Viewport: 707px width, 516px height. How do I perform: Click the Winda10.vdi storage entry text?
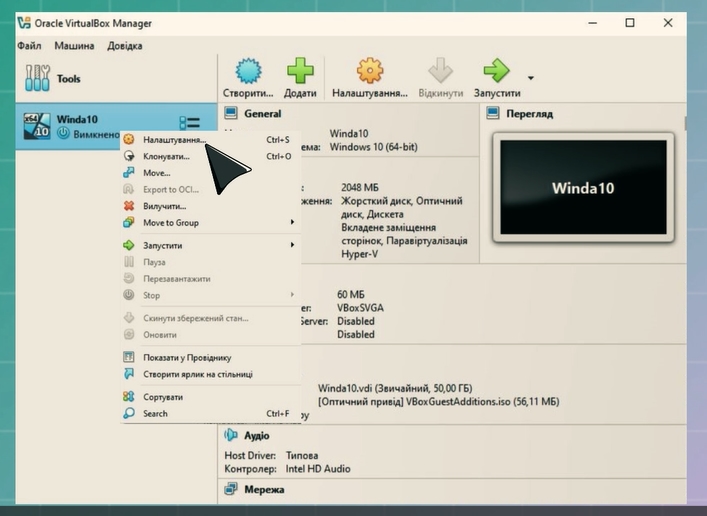[395, 388]
